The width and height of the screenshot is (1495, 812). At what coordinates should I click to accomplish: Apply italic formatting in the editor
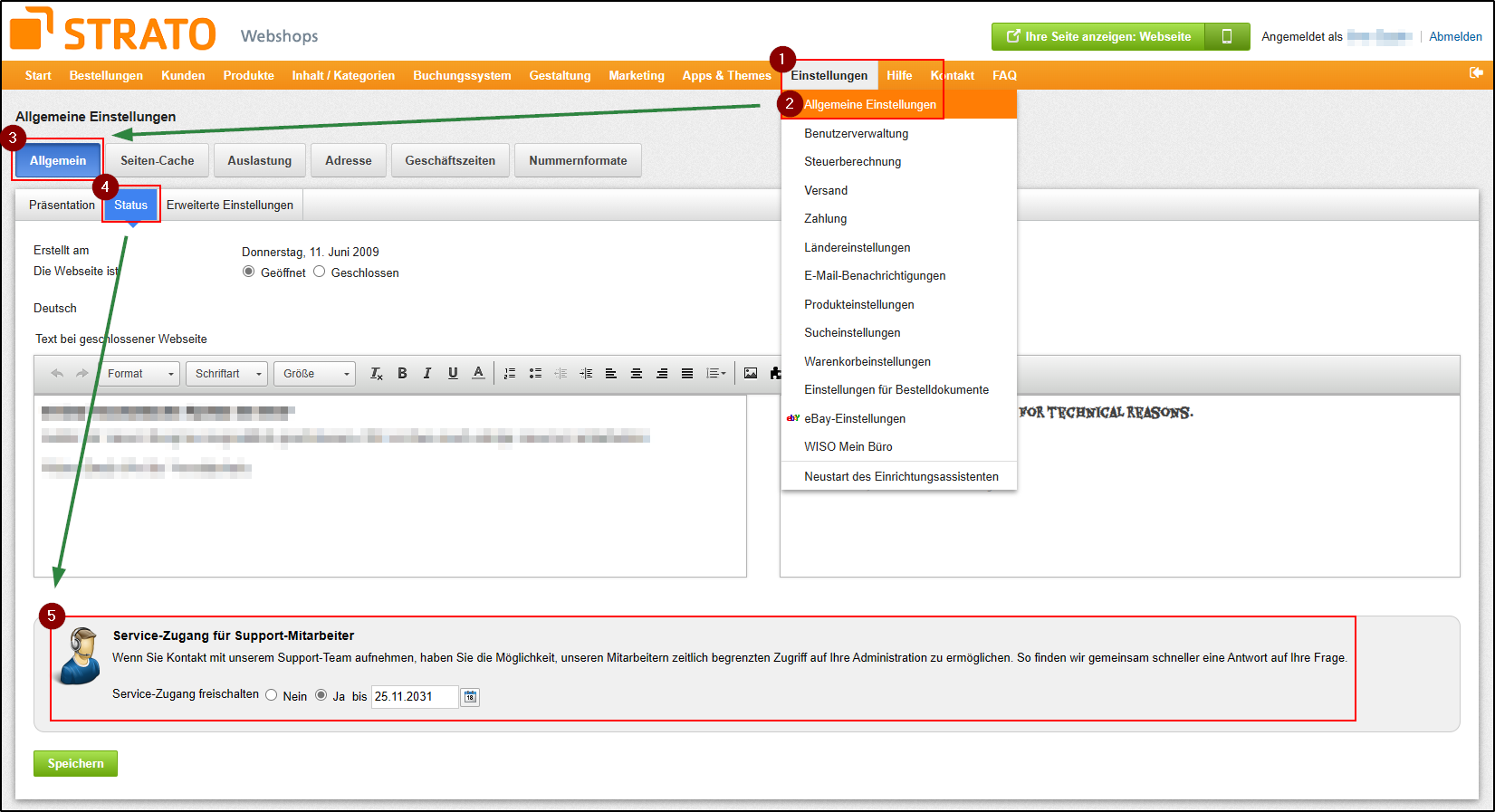click(427, 373)
